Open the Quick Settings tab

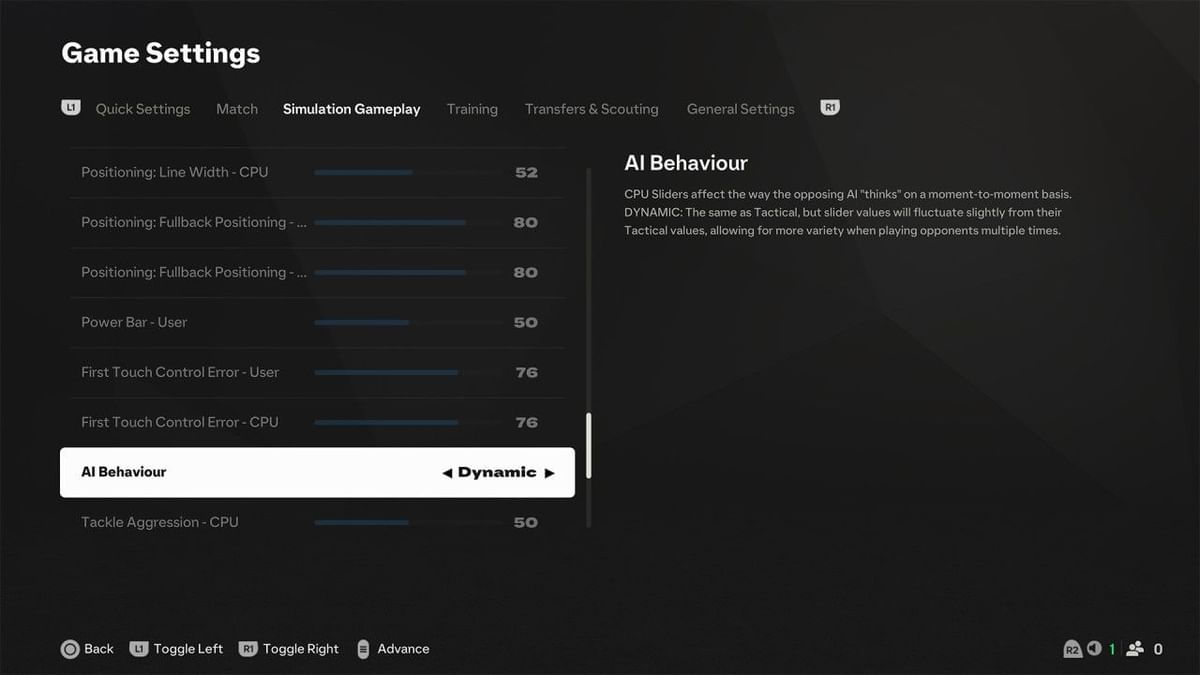pos(142,108)
